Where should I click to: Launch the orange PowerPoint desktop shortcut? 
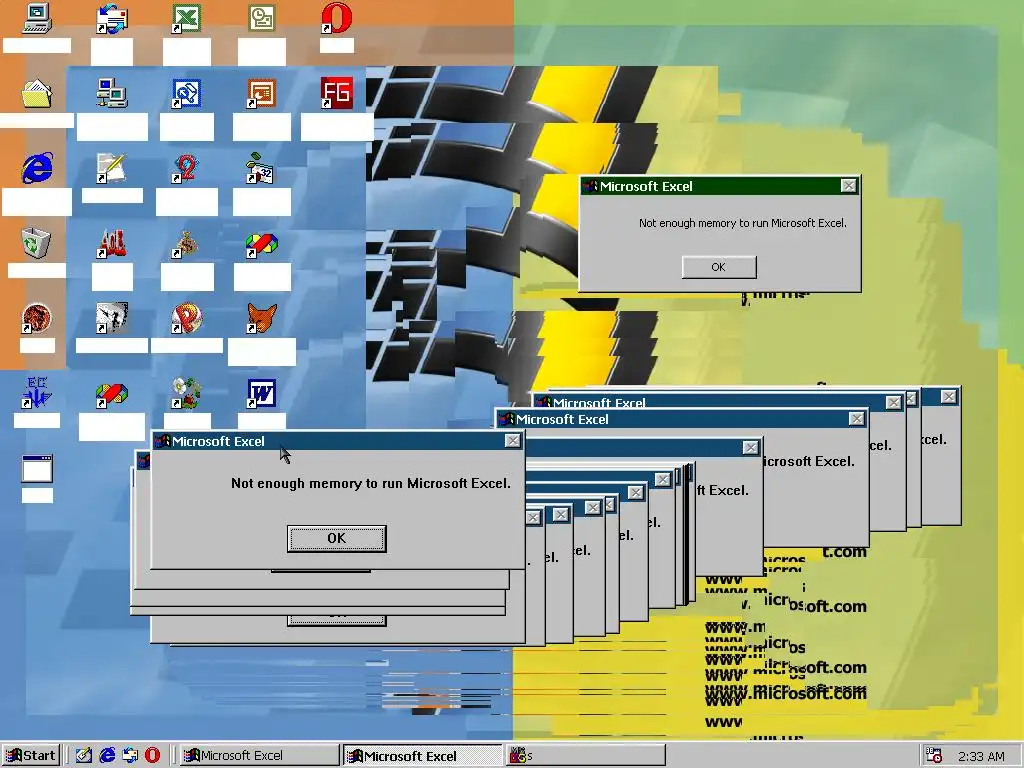click(261, 93)
